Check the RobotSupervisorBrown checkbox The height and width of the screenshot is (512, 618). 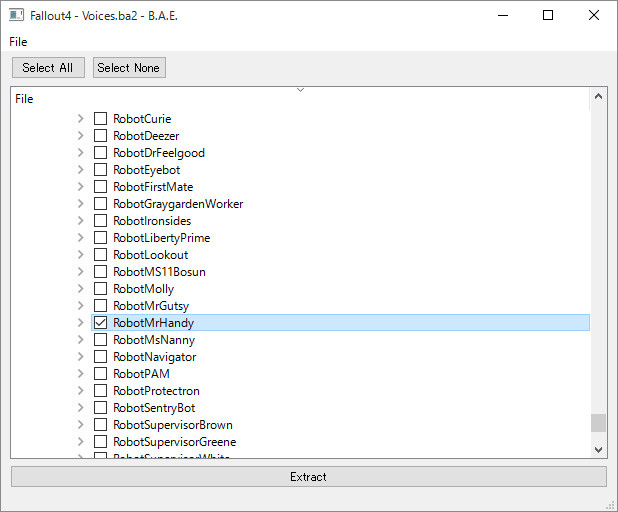coord(101,424)
